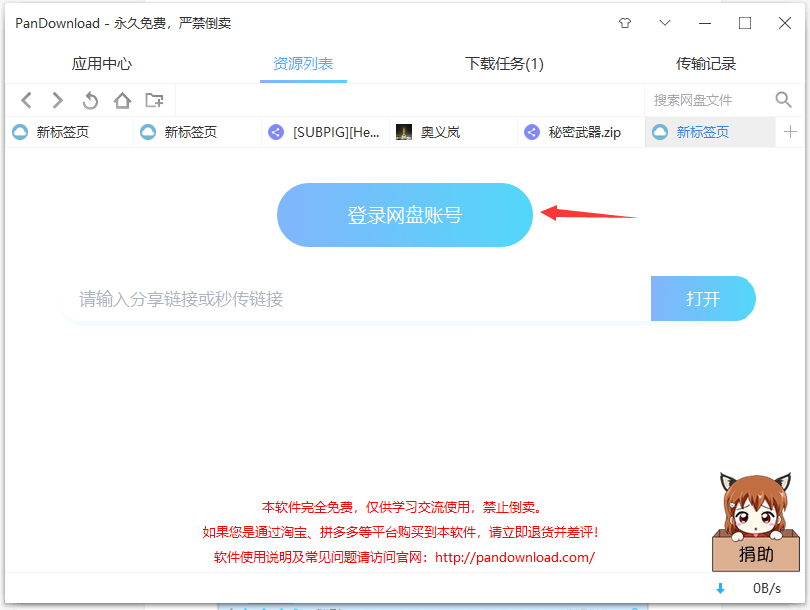This screenshot has height=610, width=810.
Task: Maximize the PanDownload window
Action: click(744, 23)
